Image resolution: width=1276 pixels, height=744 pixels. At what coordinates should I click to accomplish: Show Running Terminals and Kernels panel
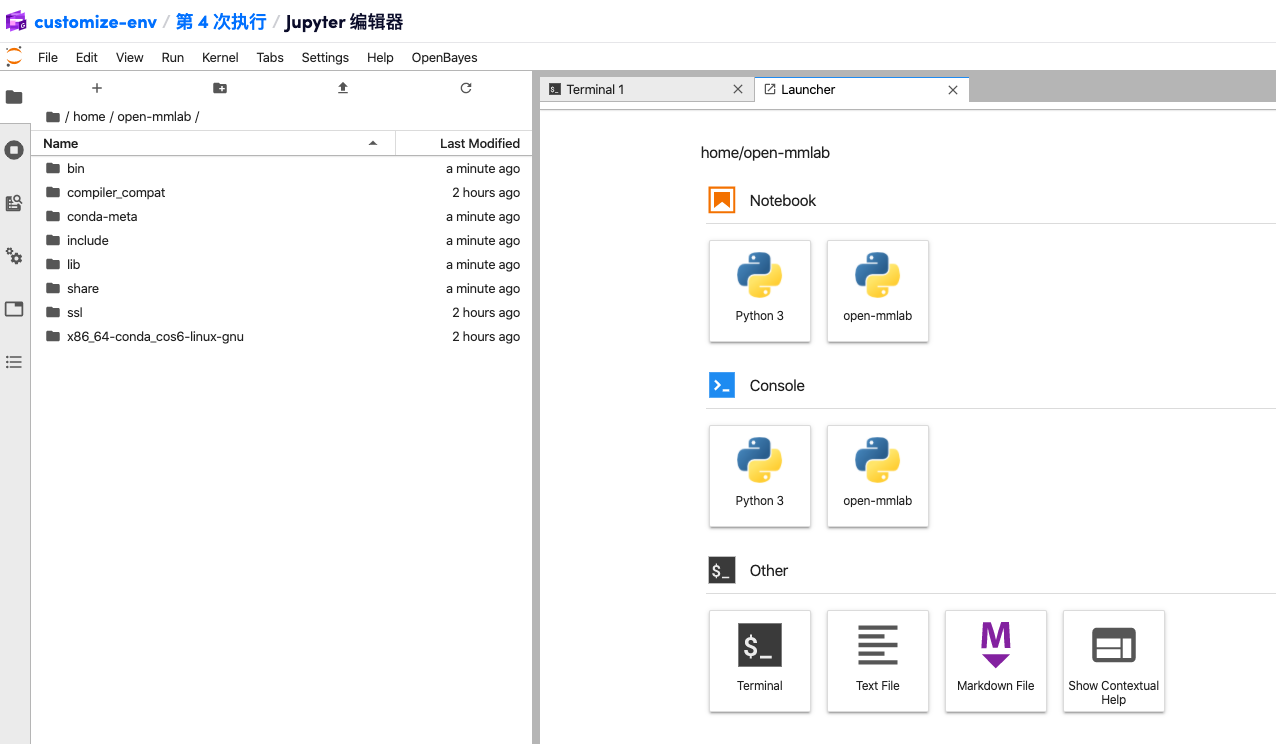[x=14, y=150]
